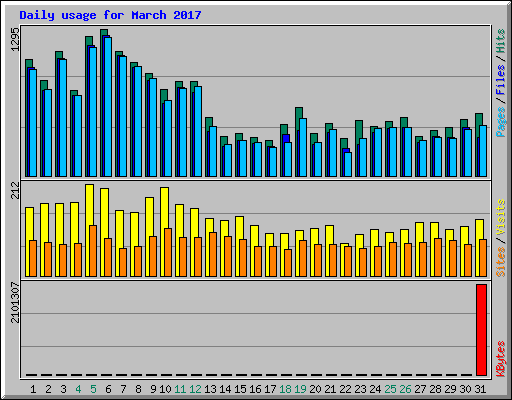Click the yellow 'Visits' legend label

[x=500, y=218]
